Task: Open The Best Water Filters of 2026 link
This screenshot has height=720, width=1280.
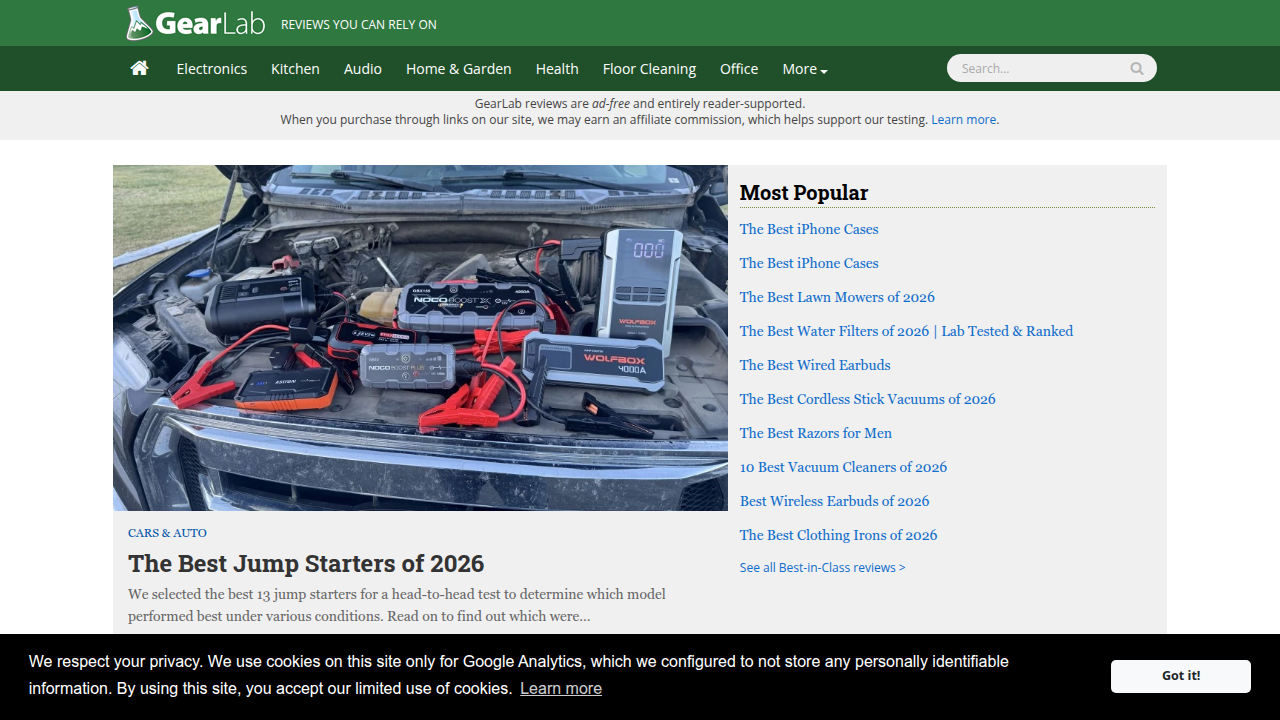Action: 906,331
